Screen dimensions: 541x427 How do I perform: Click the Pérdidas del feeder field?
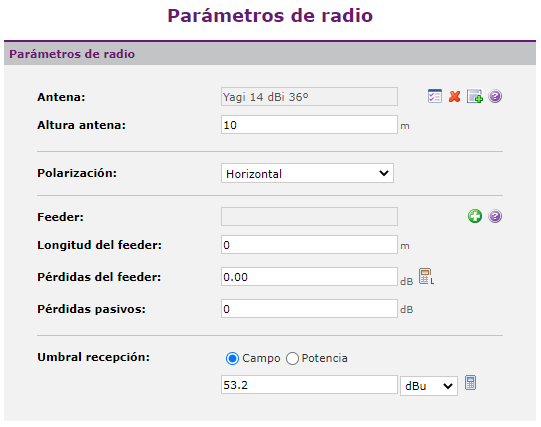coord(309,277)
